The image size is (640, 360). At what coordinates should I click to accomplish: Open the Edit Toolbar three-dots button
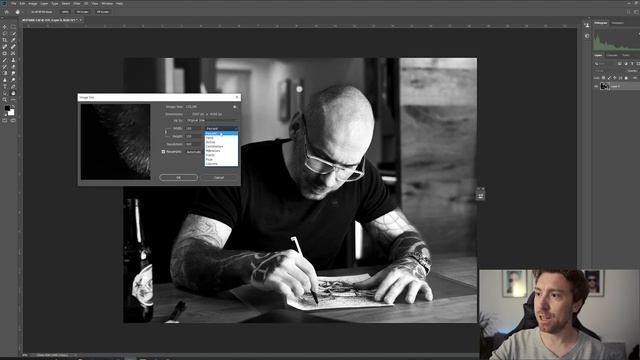coord(13,100)
